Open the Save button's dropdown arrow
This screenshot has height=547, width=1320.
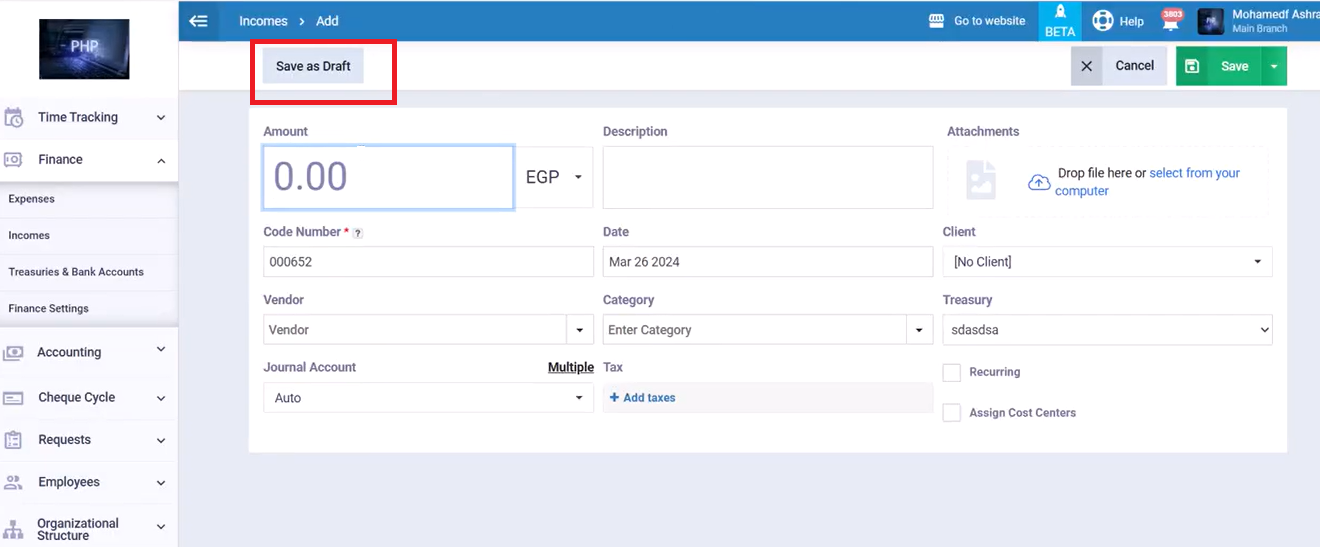[1273, 66]
